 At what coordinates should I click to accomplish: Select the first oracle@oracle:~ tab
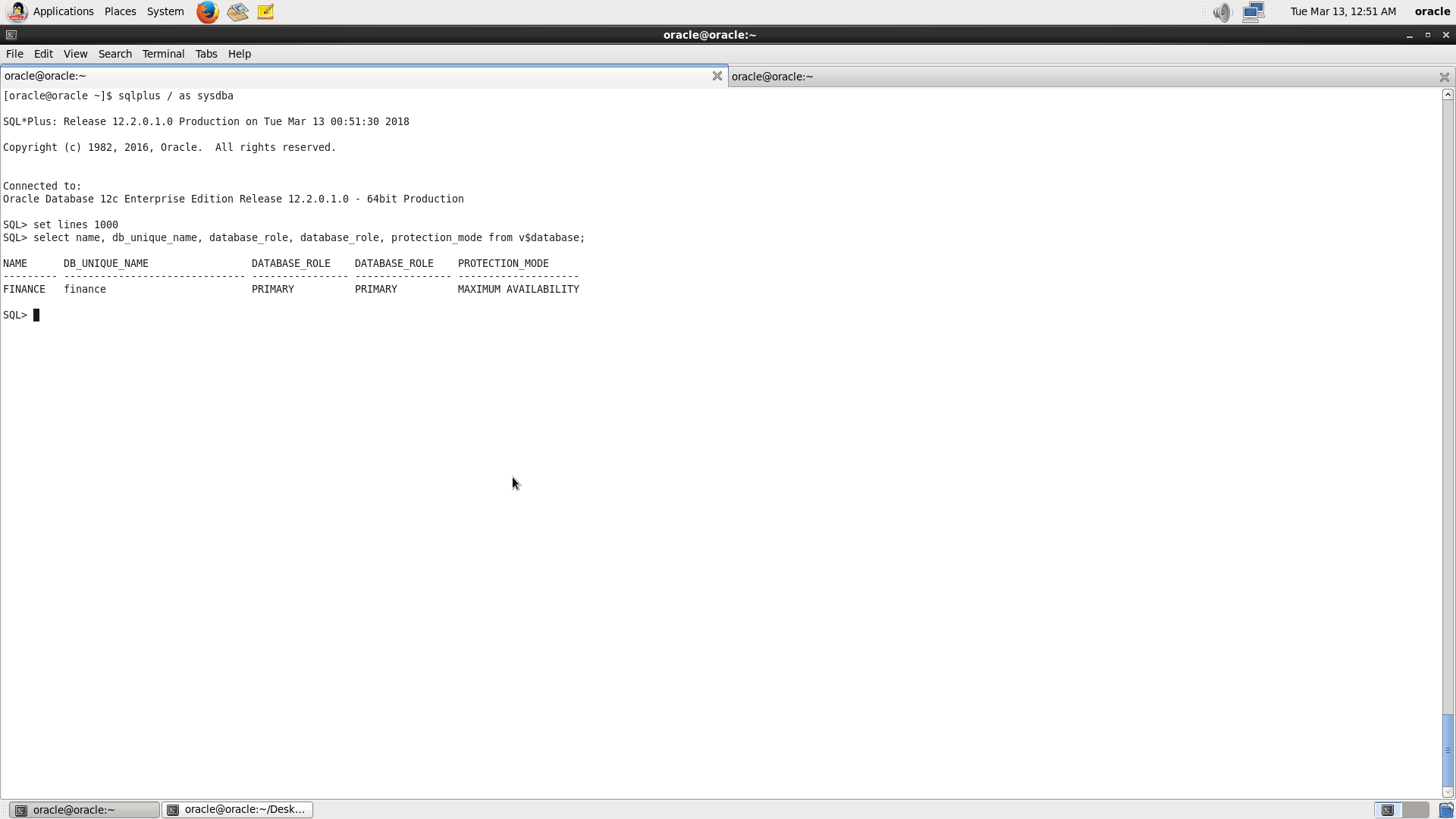tap(364, 76)
